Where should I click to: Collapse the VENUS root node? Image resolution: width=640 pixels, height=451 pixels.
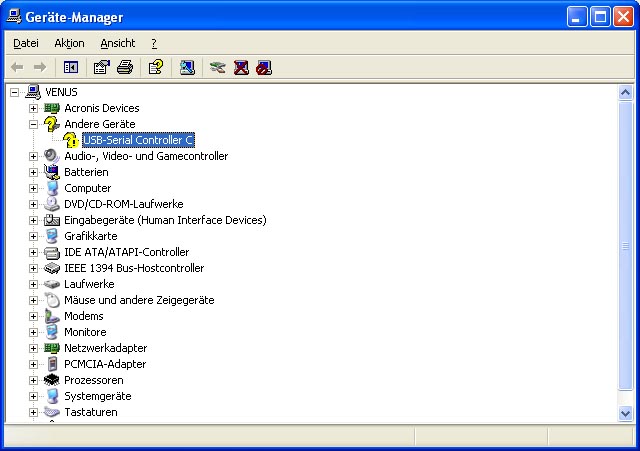14,92
